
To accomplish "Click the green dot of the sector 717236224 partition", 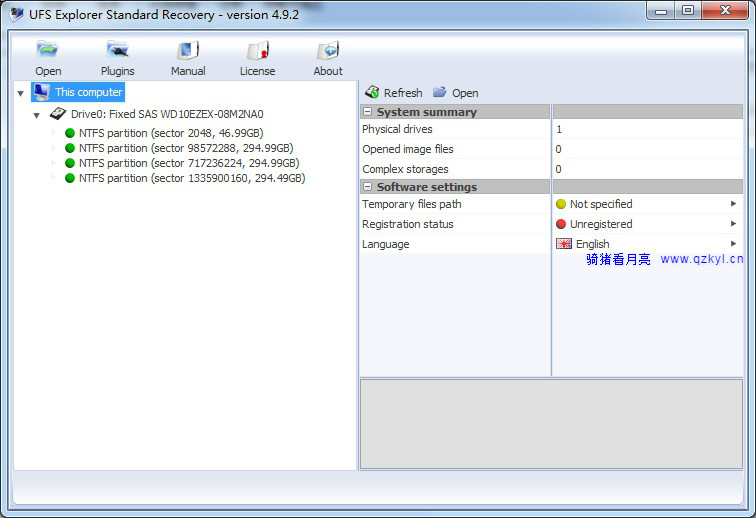I will (x=70, y=163).
